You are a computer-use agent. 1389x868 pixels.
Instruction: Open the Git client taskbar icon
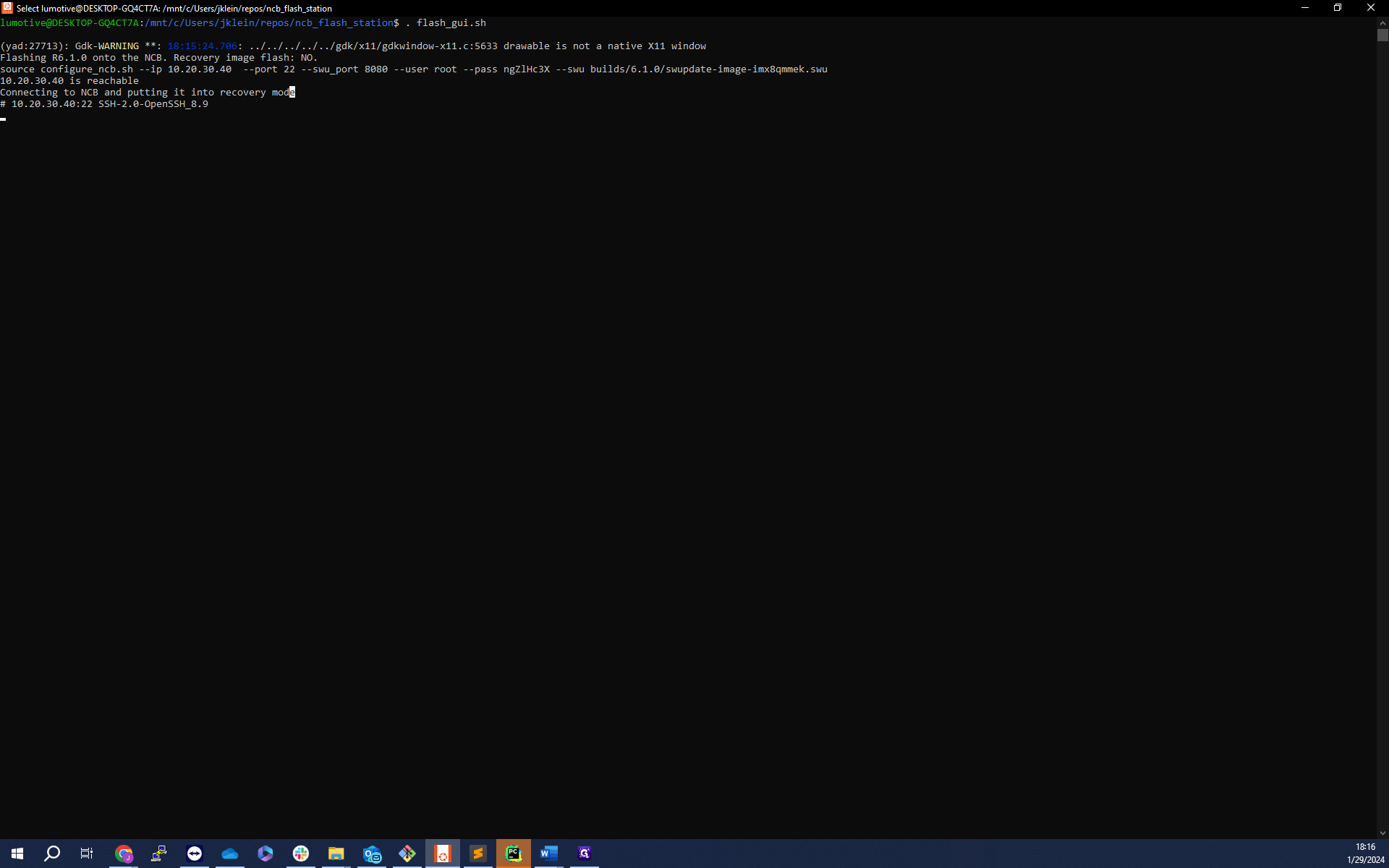point(407,854)
